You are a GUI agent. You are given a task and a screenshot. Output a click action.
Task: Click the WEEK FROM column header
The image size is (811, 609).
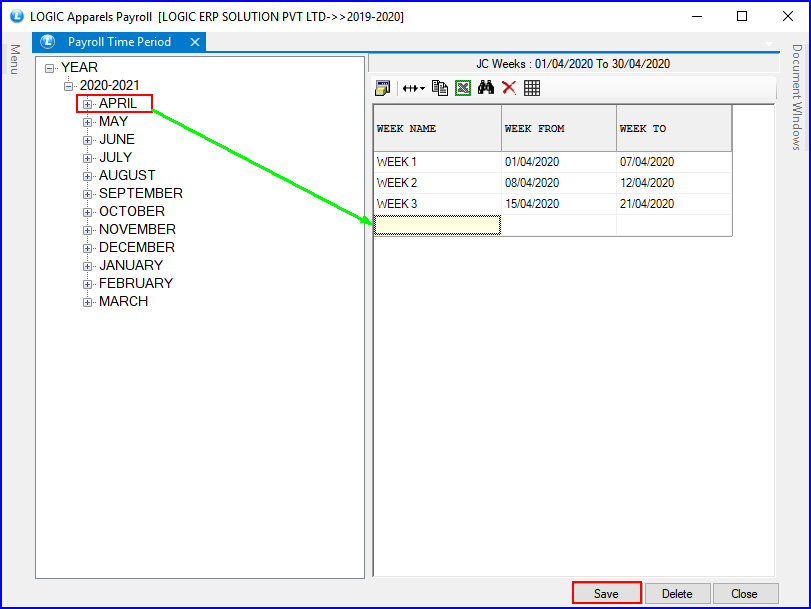tap(559, 128)
